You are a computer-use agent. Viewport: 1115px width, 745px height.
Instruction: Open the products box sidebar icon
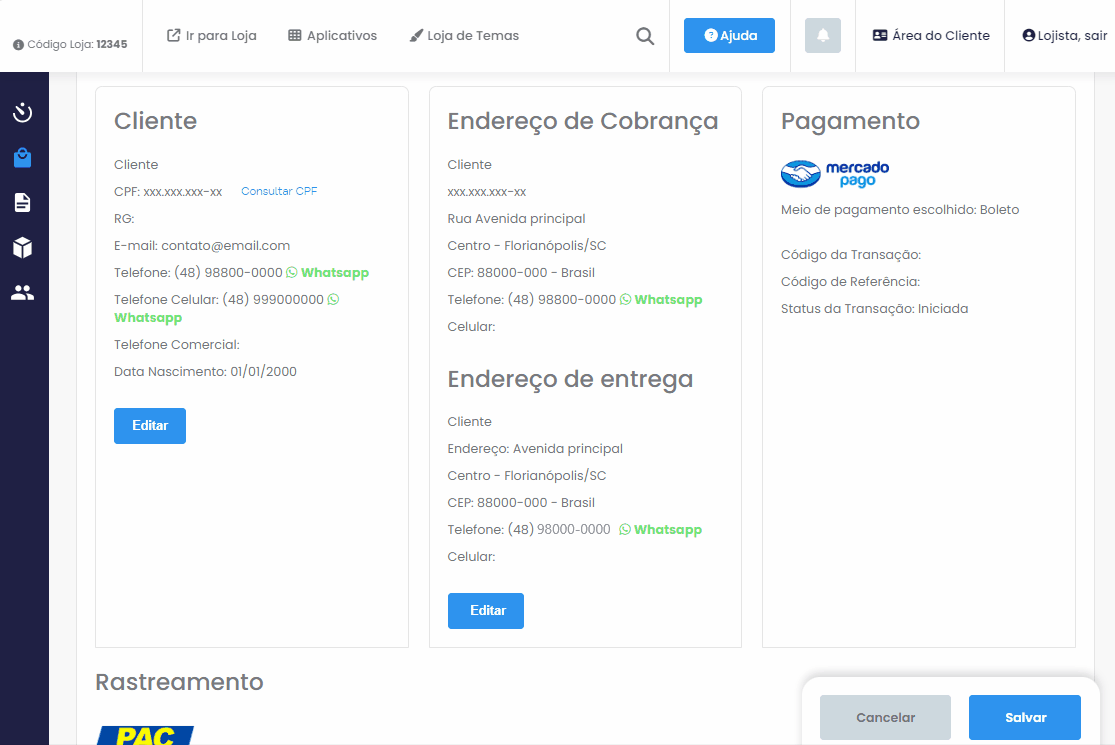(x=23, y=247)
